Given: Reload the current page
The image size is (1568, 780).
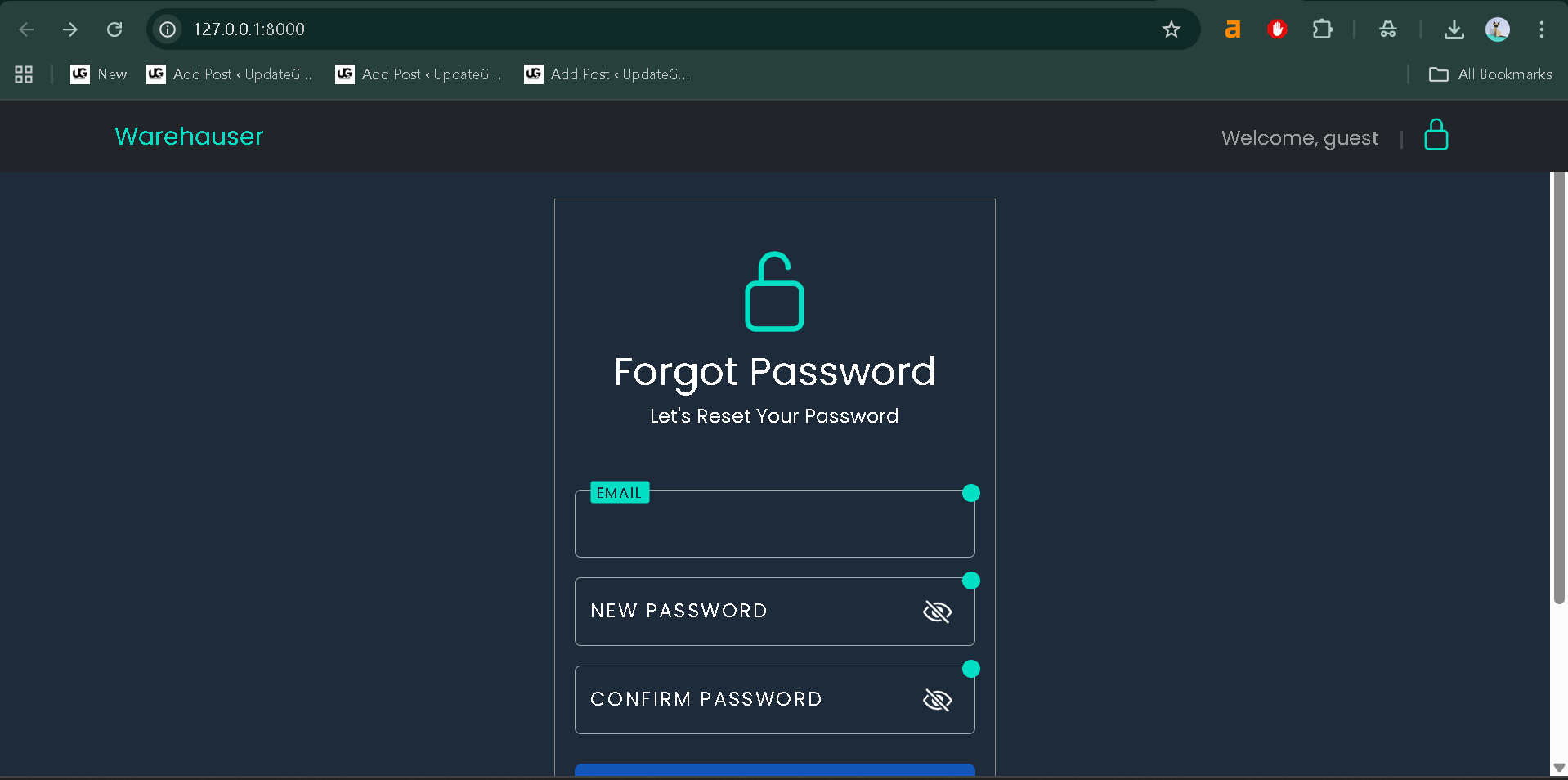Looking at the screenshot, I should point(114,29).
